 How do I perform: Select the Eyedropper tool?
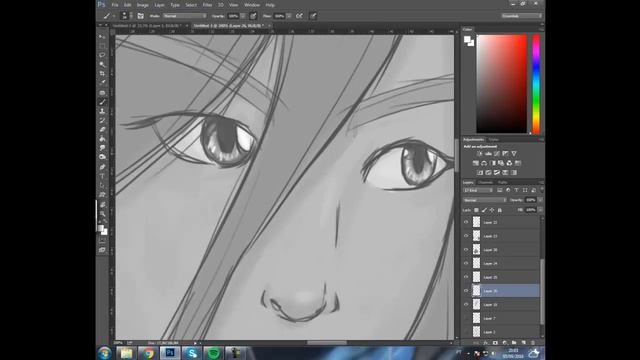coord(102,82)
